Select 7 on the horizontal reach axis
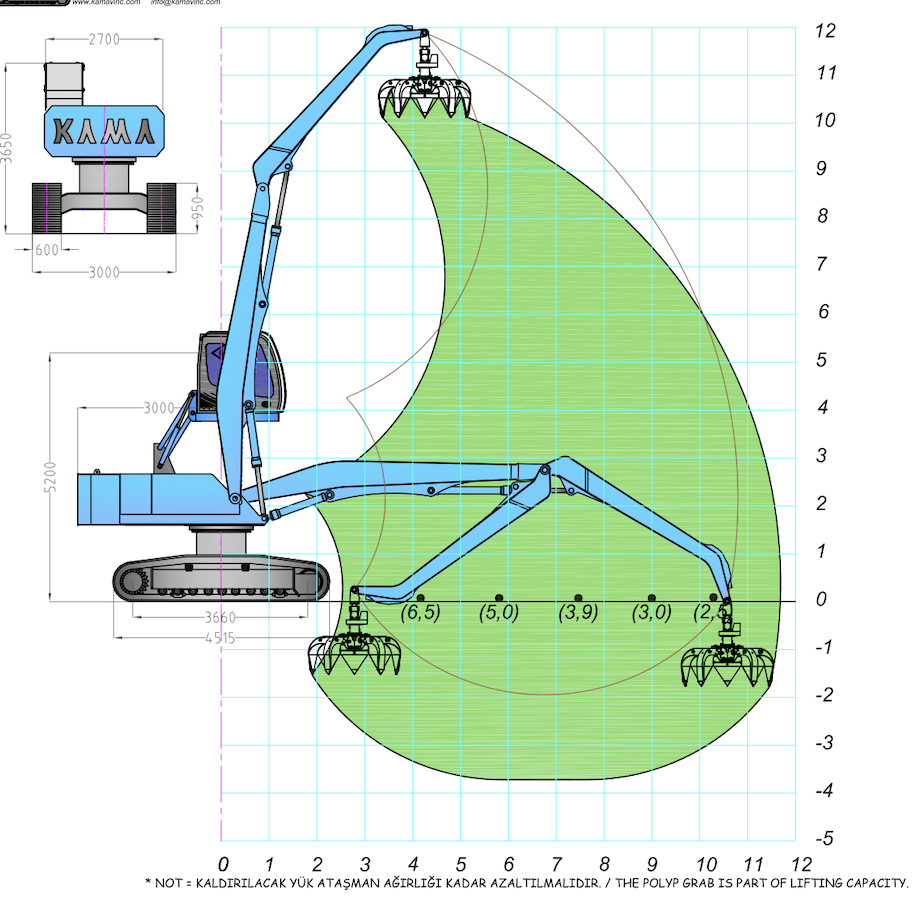Viewport: 918px width, 898px height. [556, 864]
